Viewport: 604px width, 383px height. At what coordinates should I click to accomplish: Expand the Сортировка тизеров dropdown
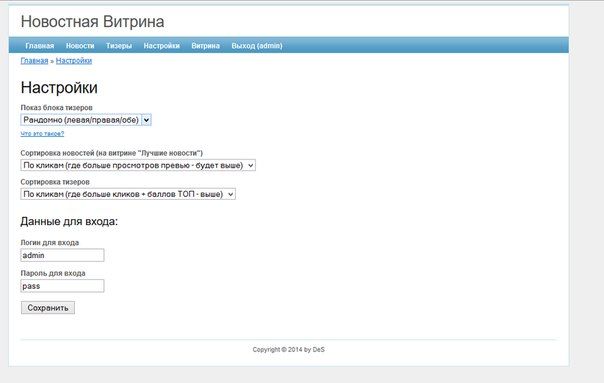128,194
